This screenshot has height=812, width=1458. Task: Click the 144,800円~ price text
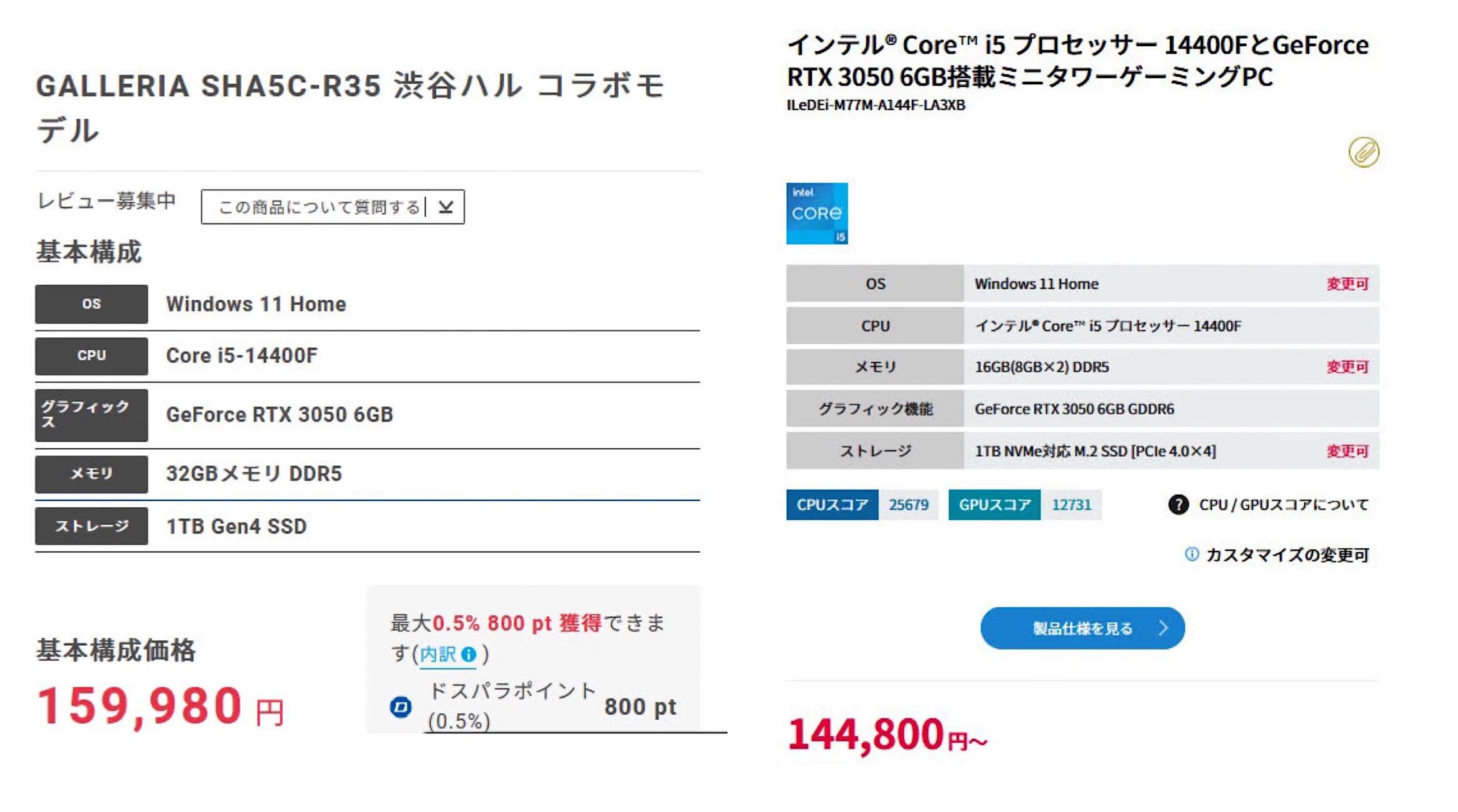point(887,736)
